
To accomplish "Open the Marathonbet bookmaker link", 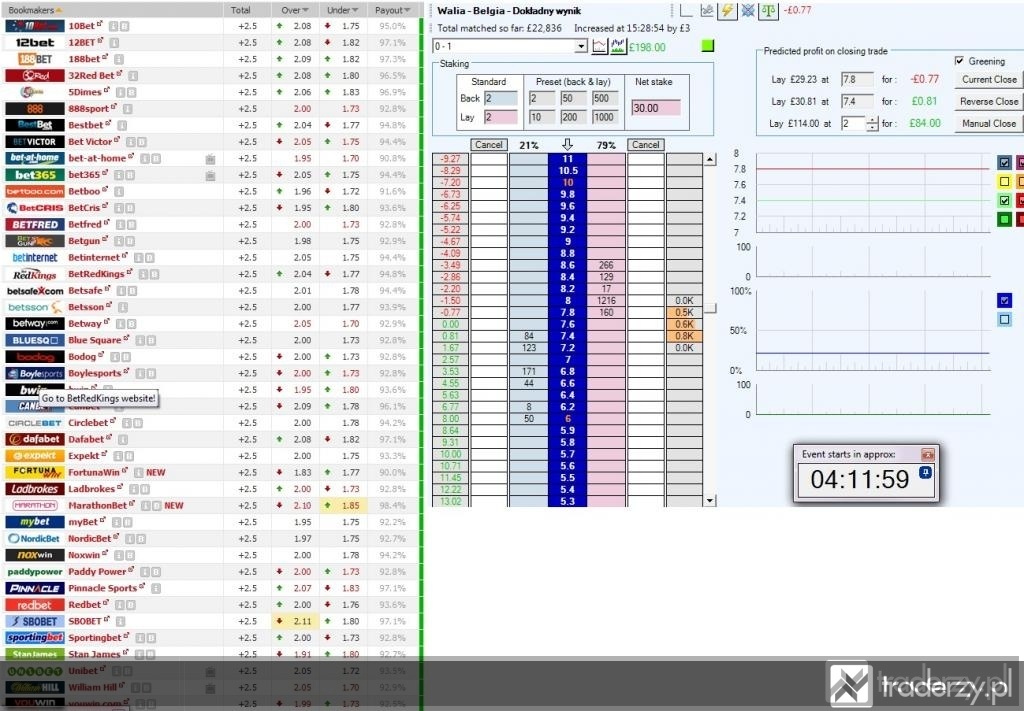I will coord(97,505).
